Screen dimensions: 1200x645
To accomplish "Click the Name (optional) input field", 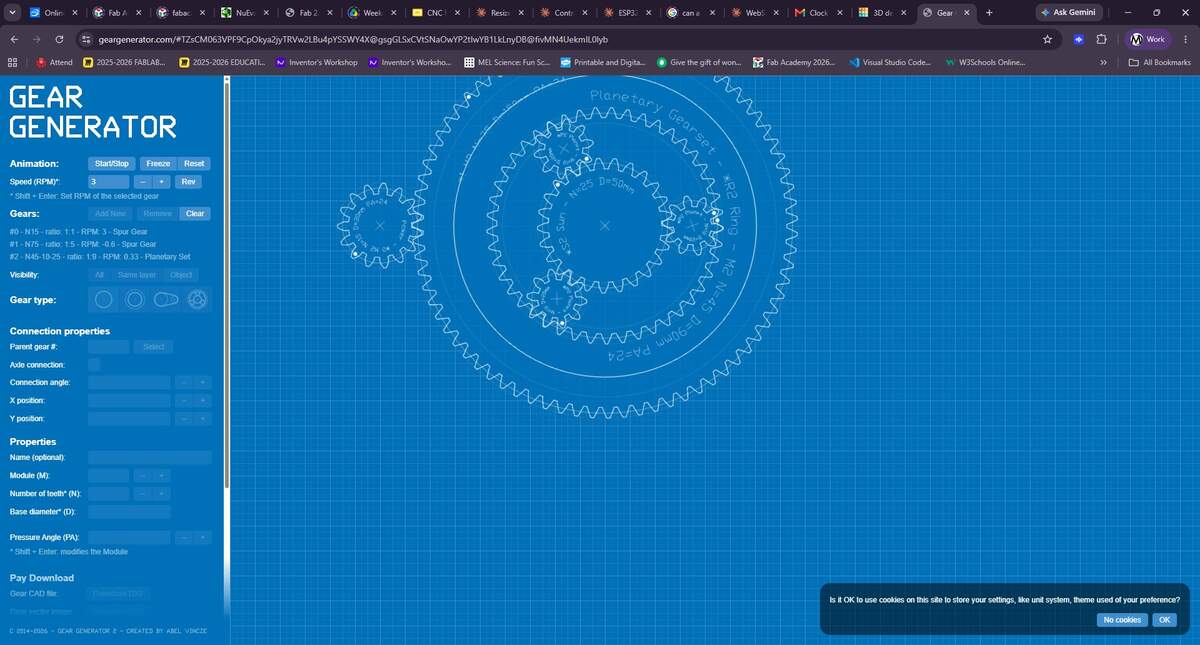I will click(150, 457).
